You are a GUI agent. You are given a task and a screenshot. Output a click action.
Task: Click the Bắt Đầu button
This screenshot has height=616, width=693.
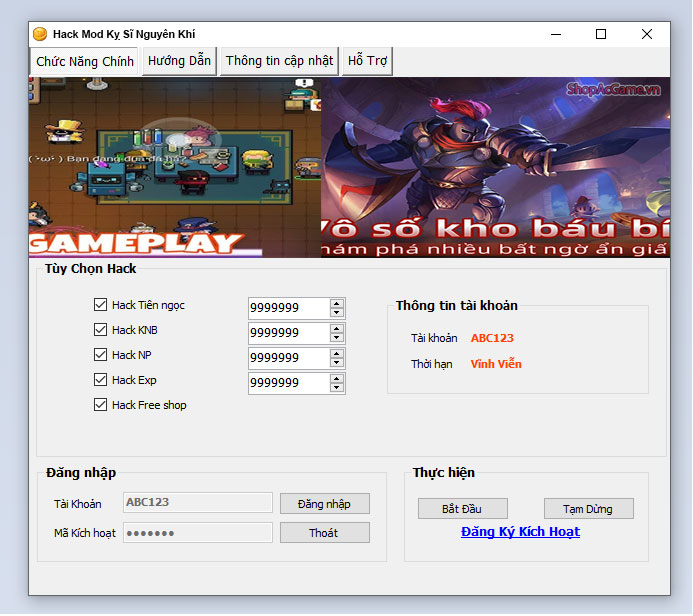(463, 509)
